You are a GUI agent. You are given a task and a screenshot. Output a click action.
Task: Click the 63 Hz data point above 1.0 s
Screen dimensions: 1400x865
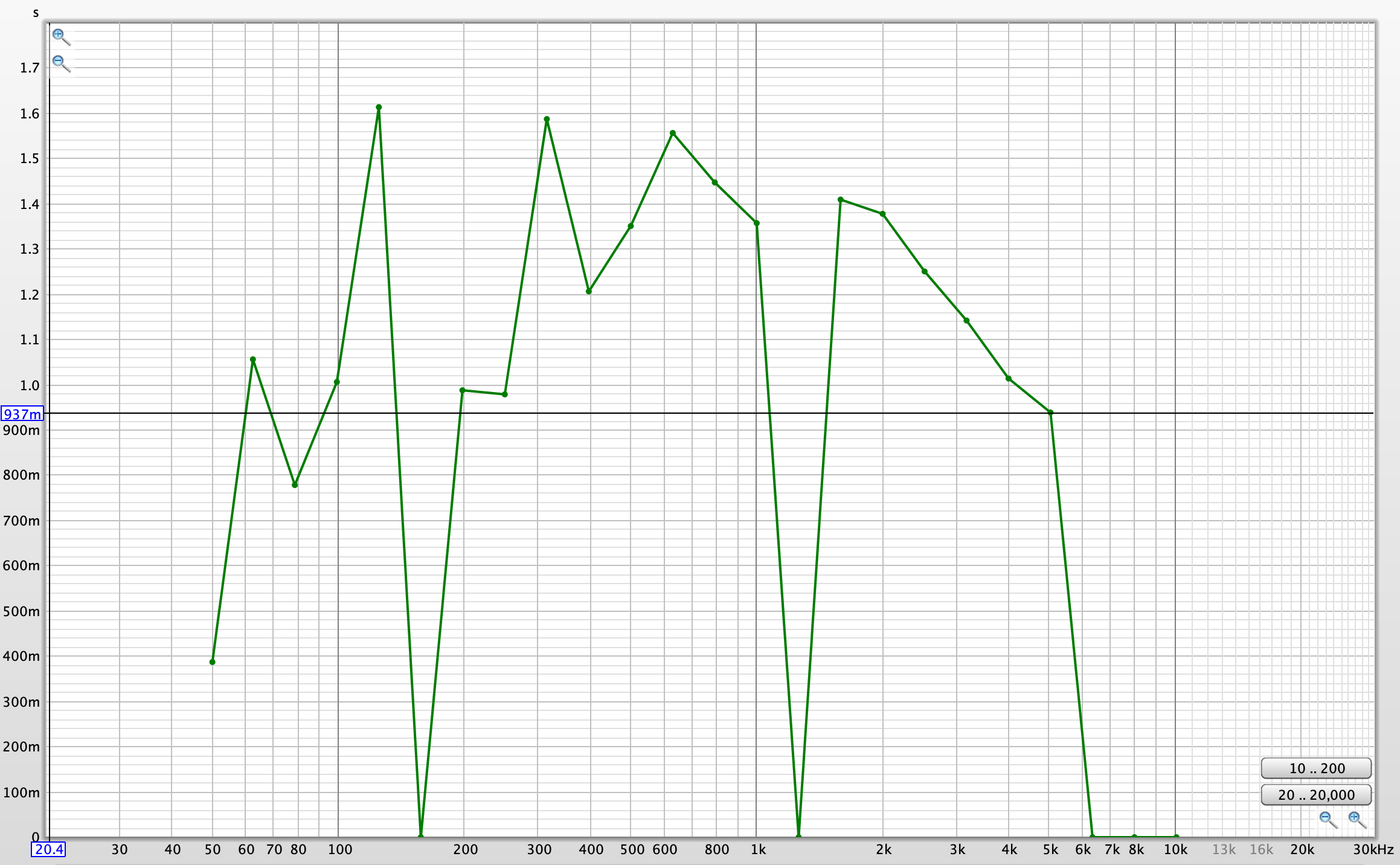click(x=253, y=359)
